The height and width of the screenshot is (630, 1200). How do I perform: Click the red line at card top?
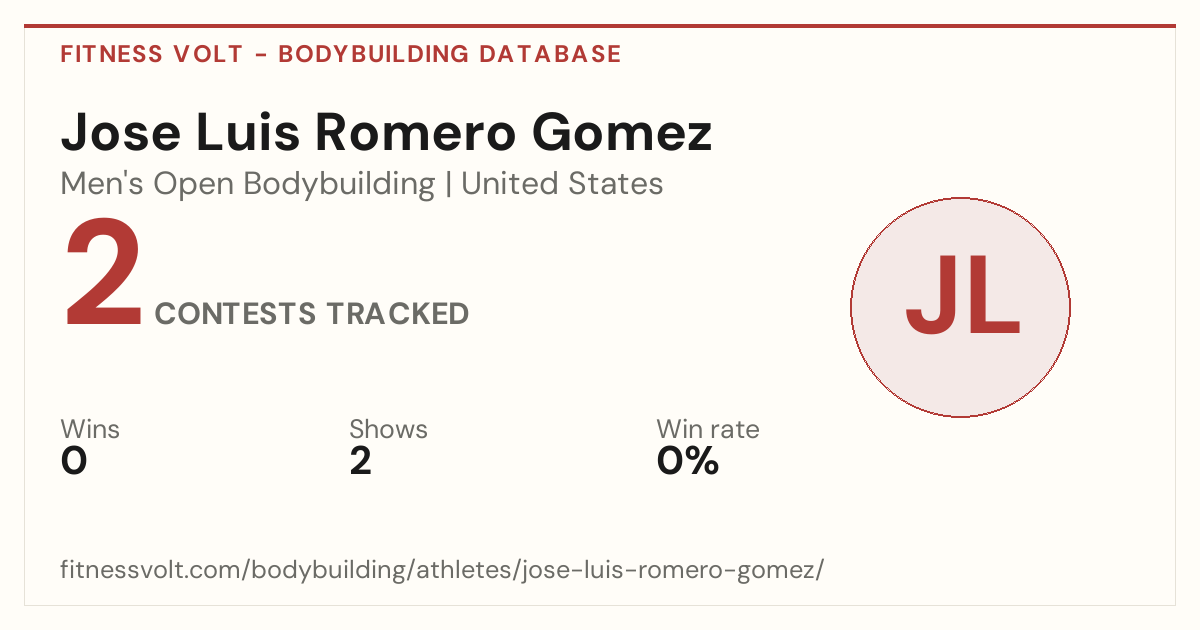coord(600,26)
